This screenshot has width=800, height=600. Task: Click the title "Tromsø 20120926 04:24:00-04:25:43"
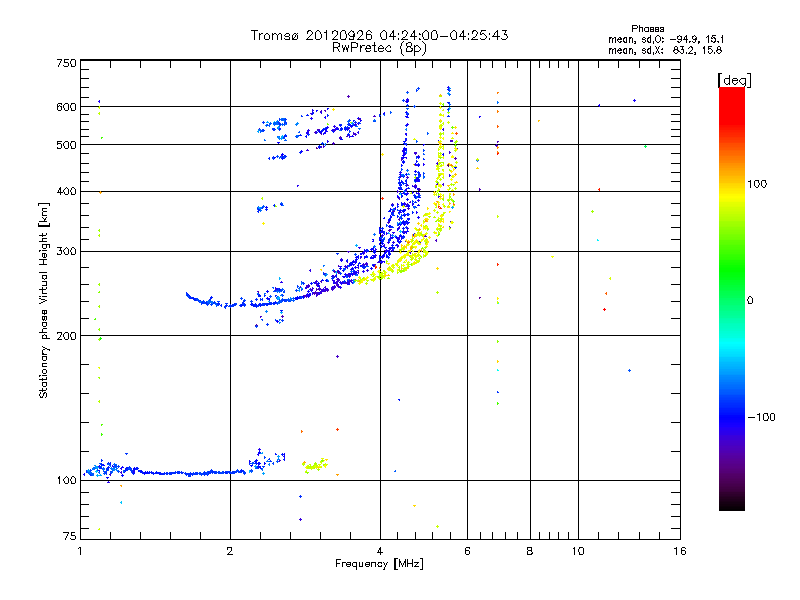click(x=379, y=35)
